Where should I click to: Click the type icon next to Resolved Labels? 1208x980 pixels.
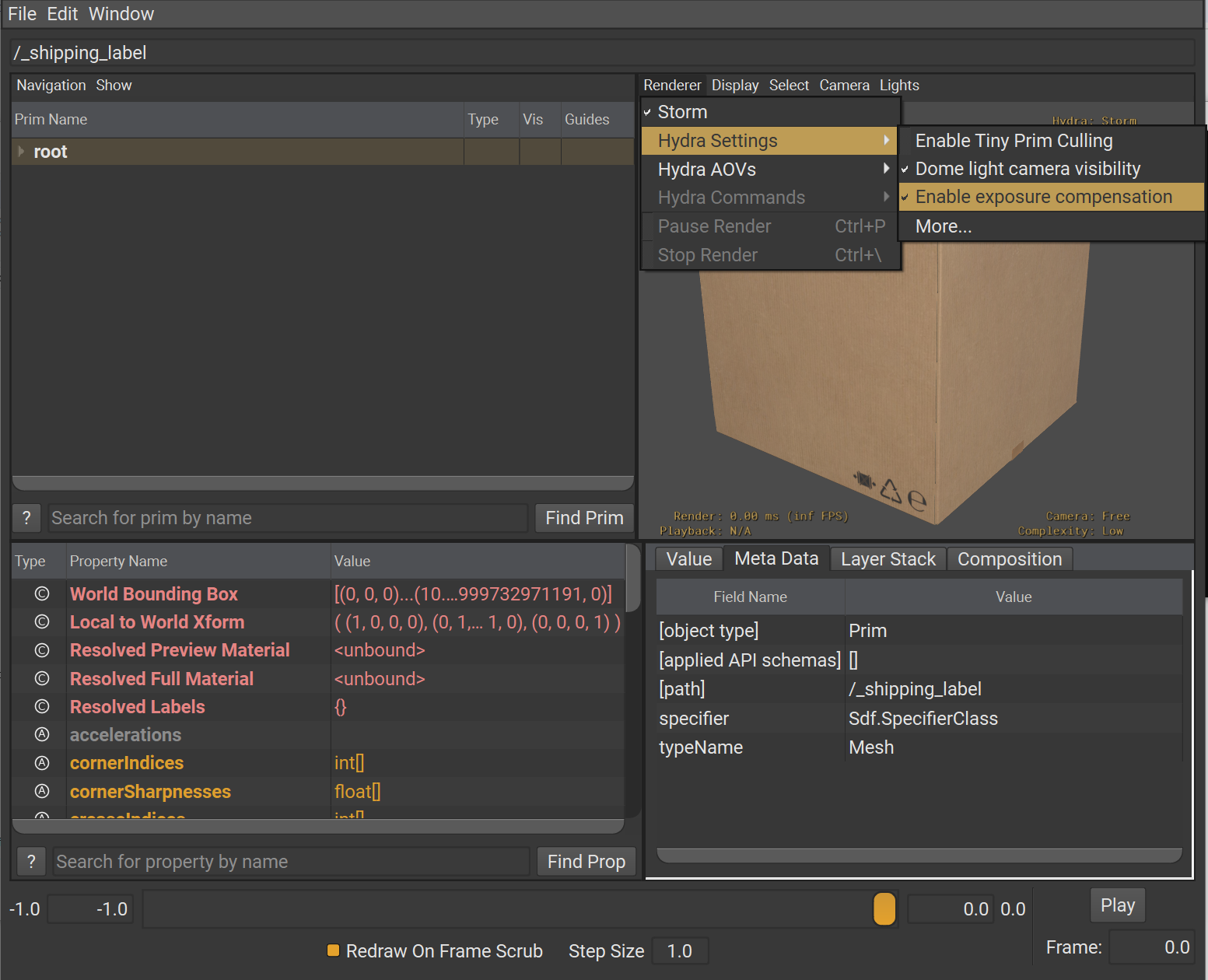42,707
